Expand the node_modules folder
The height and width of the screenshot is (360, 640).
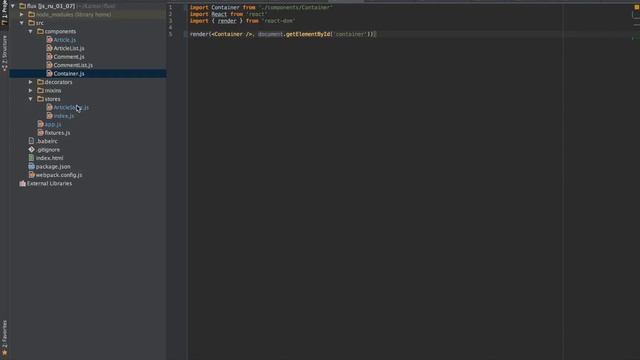pos(22,14)
